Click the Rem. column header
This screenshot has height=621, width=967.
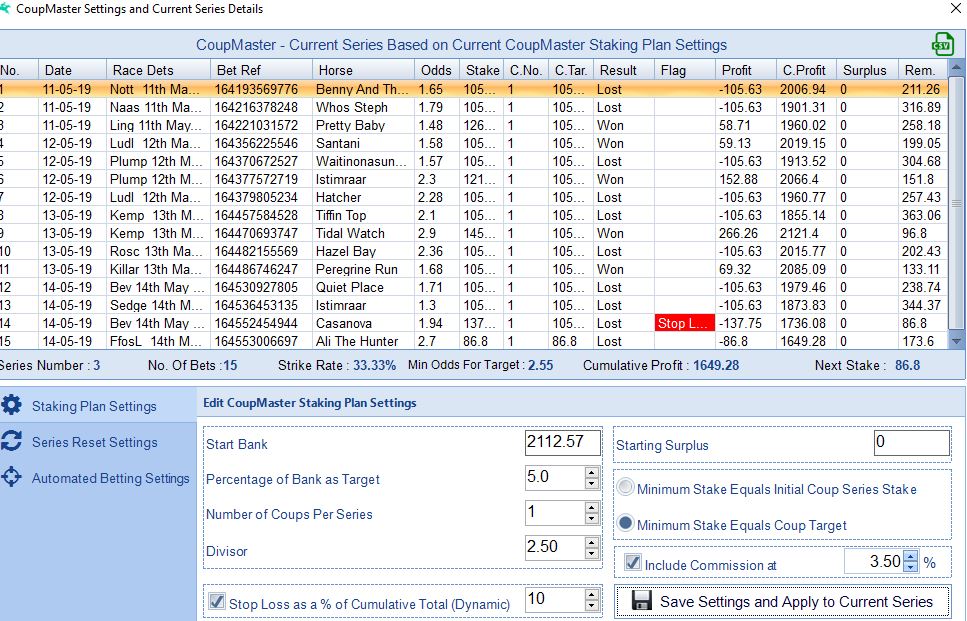(923, 70)
